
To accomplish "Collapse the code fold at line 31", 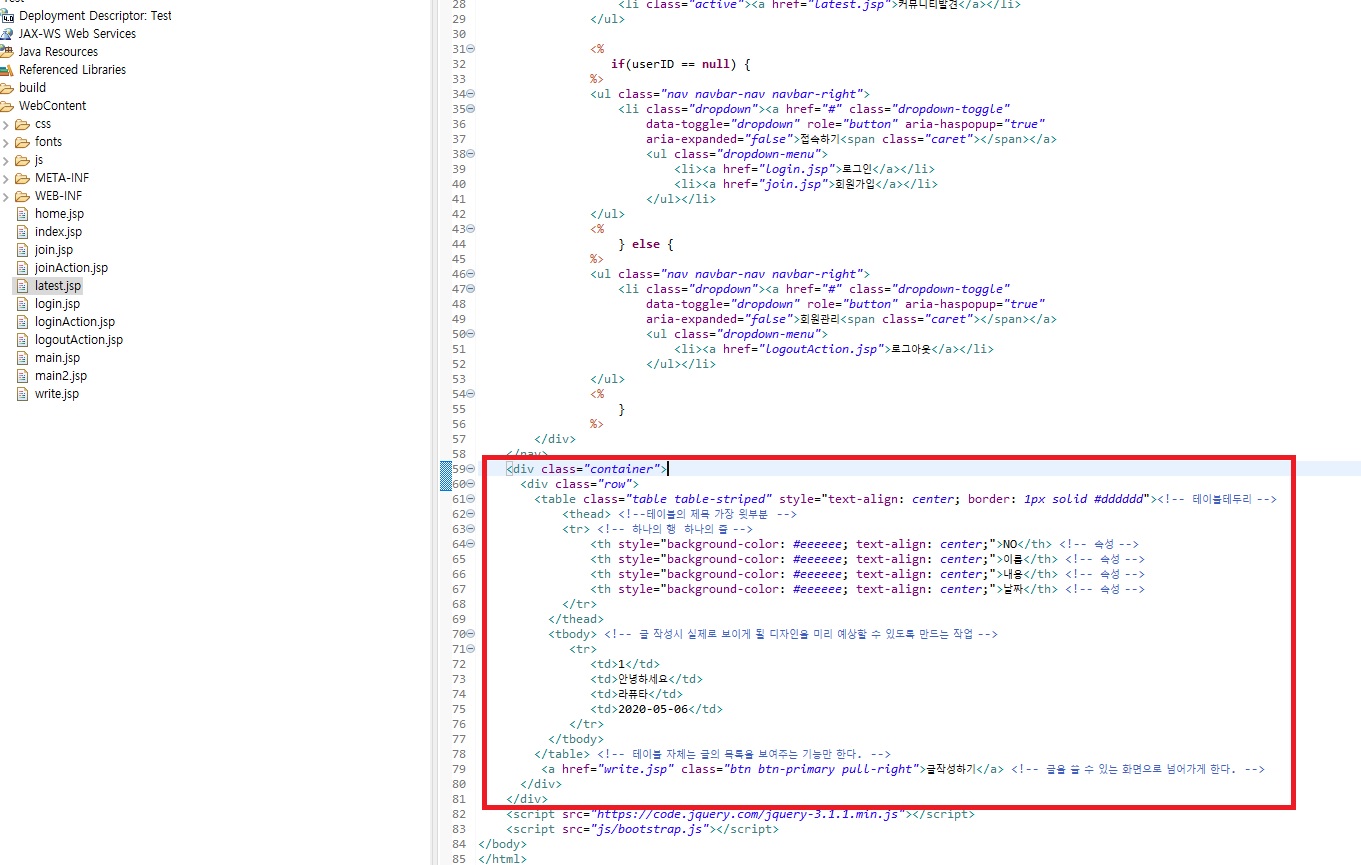I will click(471, 49).
